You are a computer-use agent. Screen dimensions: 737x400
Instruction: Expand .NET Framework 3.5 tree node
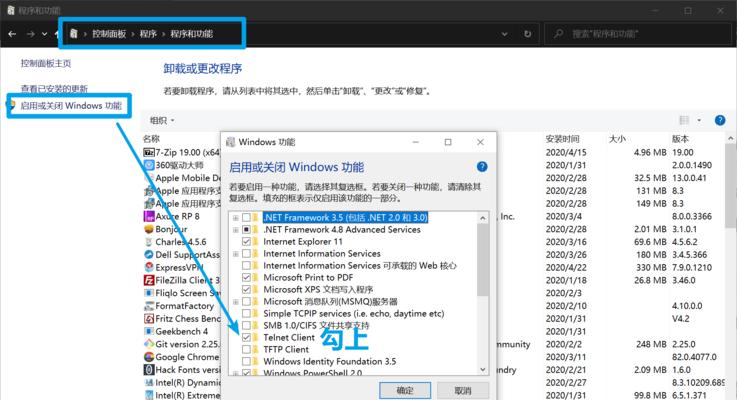pos(235,218)
